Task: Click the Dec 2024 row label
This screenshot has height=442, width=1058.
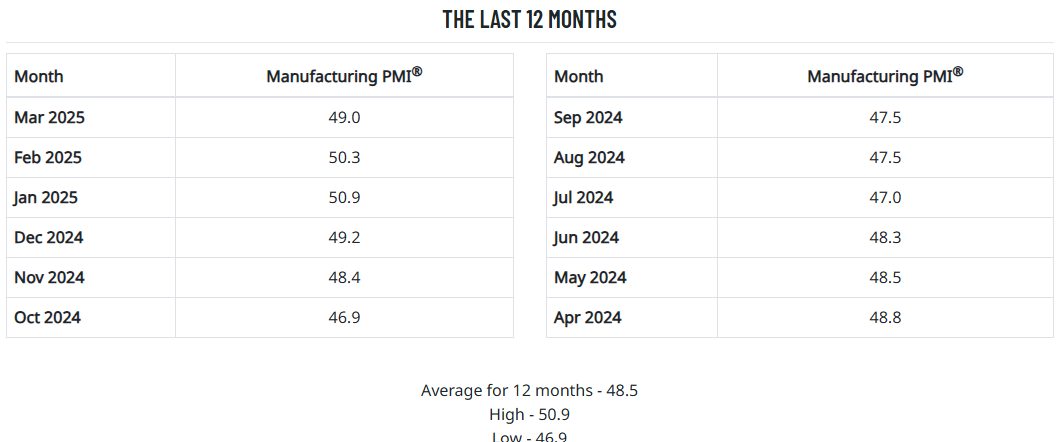Action: point(49,238)
